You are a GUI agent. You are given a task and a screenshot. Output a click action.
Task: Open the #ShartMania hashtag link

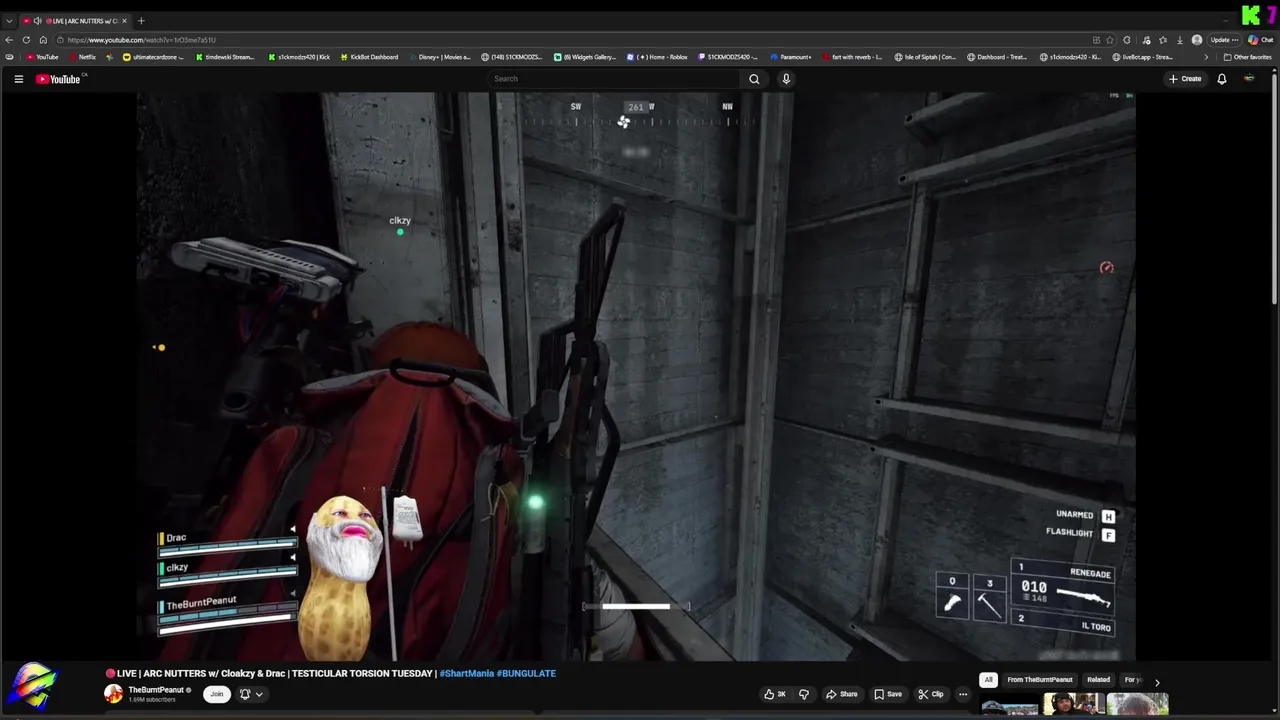tap(466, 674)
